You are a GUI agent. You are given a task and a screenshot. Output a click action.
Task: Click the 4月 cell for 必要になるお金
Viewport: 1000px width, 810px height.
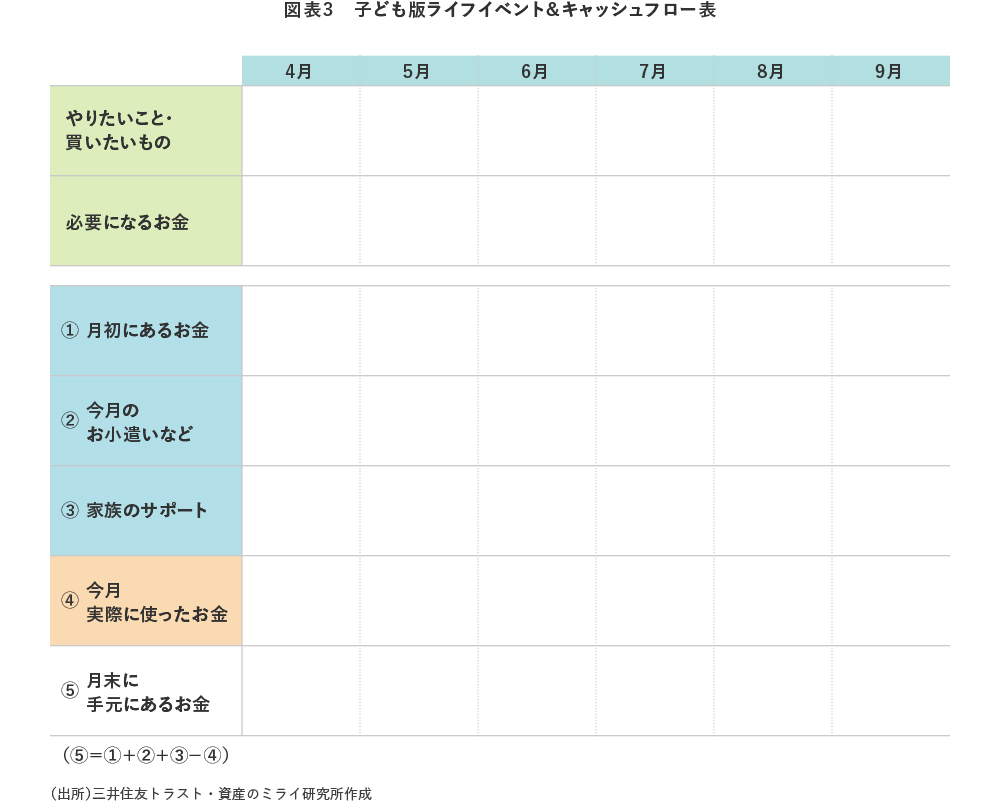pos(299,220)
